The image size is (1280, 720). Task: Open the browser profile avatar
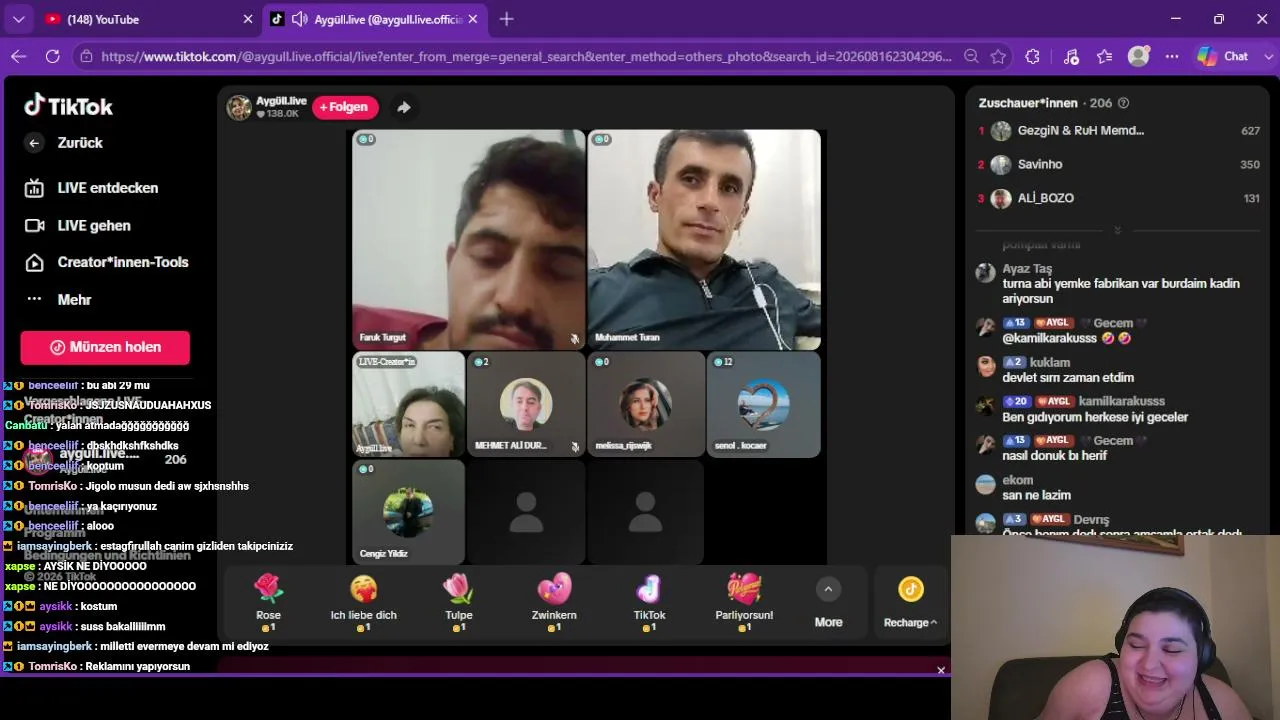click(x=1138, y=57)
